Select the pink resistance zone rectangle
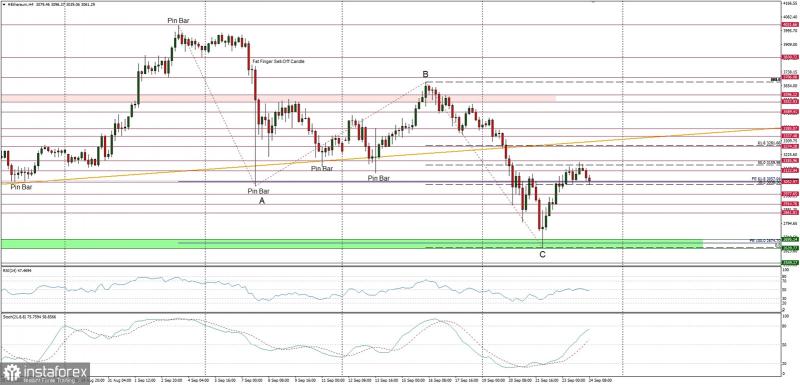The width and height of the screenshot is (800, 385). [278, 98]
